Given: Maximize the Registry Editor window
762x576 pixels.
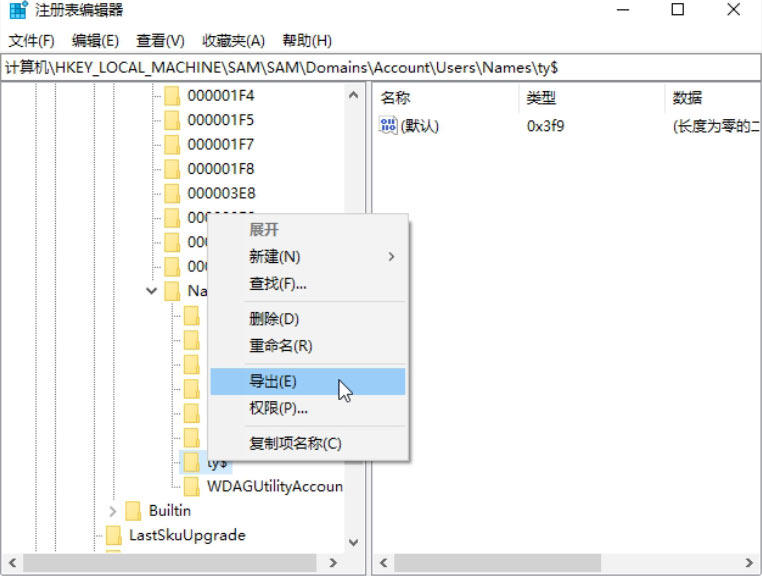Looking at the screenshot, I should (678, 10).
